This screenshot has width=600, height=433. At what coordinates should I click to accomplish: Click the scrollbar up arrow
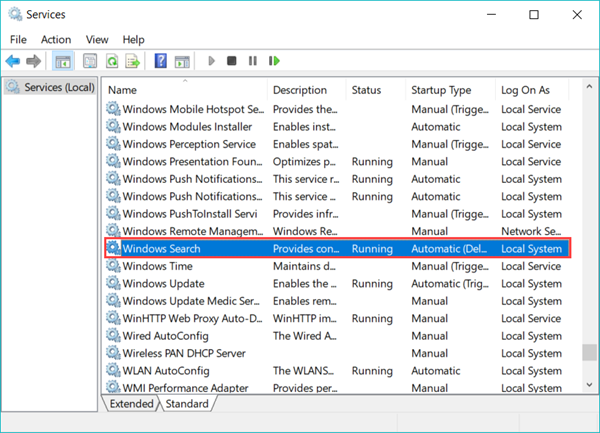[589, 87]
